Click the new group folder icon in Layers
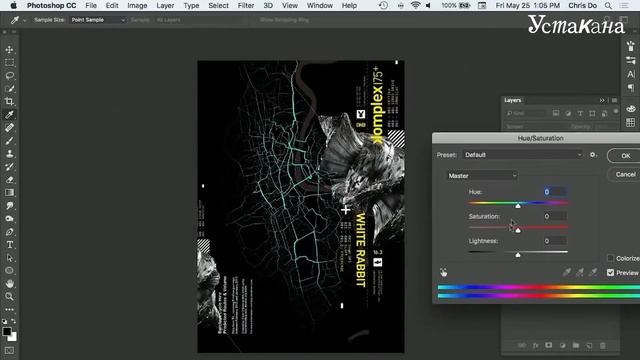Screen dimensions: 640x360 (x=576, y=345)
